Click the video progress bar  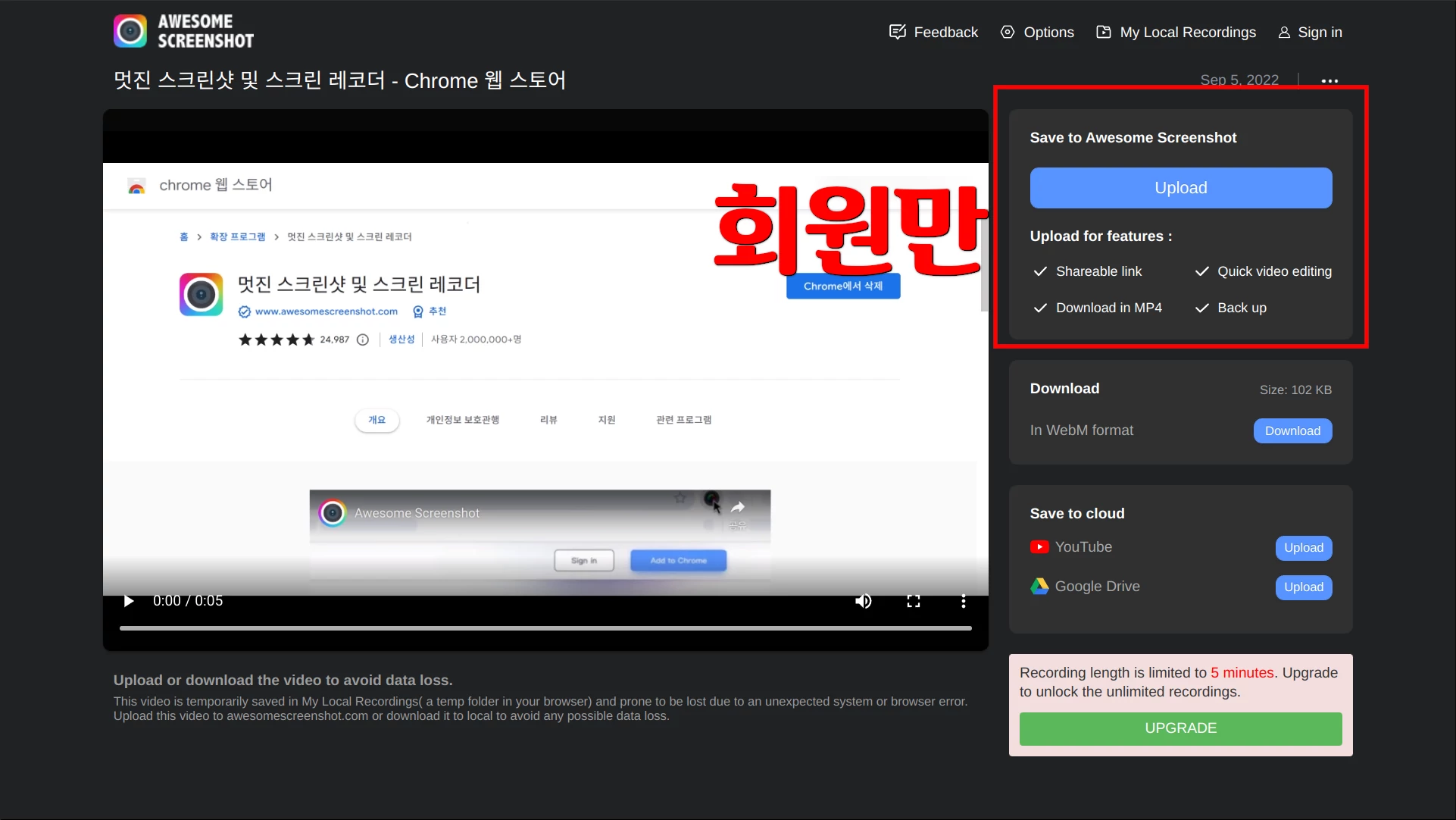click(545, 628)
